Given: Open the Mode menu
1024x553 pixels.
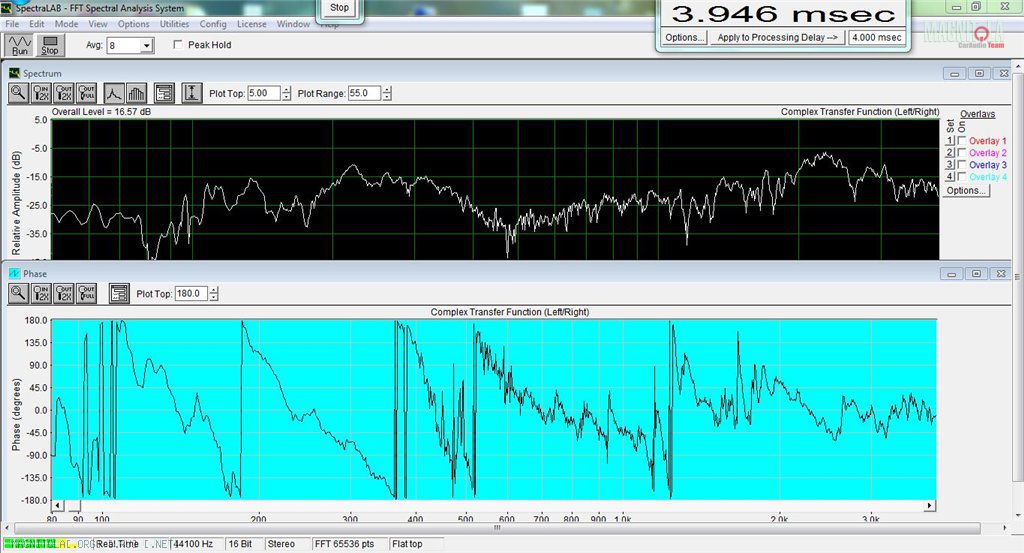Looking at the screenshot, I should click(x=66, y=24).
